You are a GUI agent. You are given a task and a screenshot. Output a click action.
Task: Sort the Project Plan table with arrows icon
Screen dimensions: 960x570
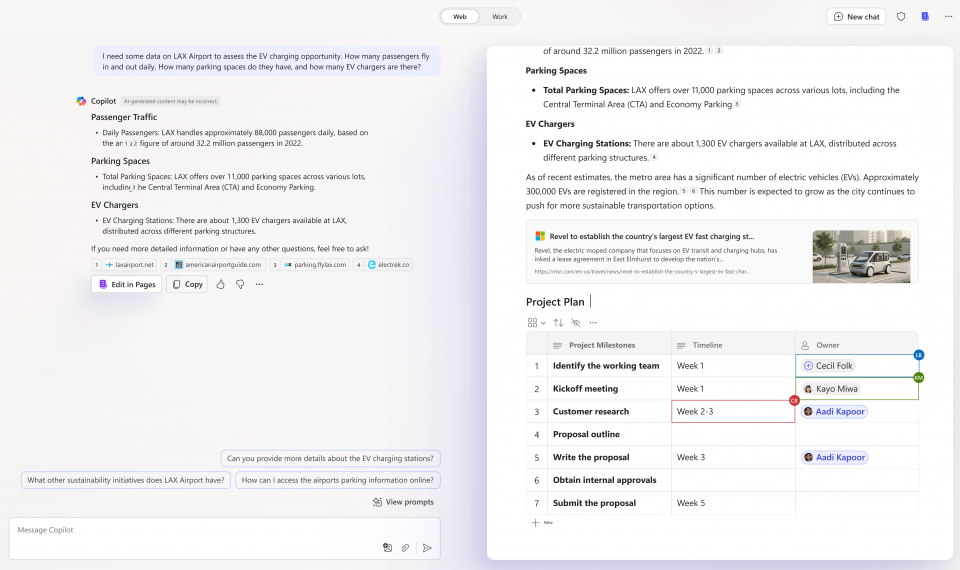click(558, 323)
